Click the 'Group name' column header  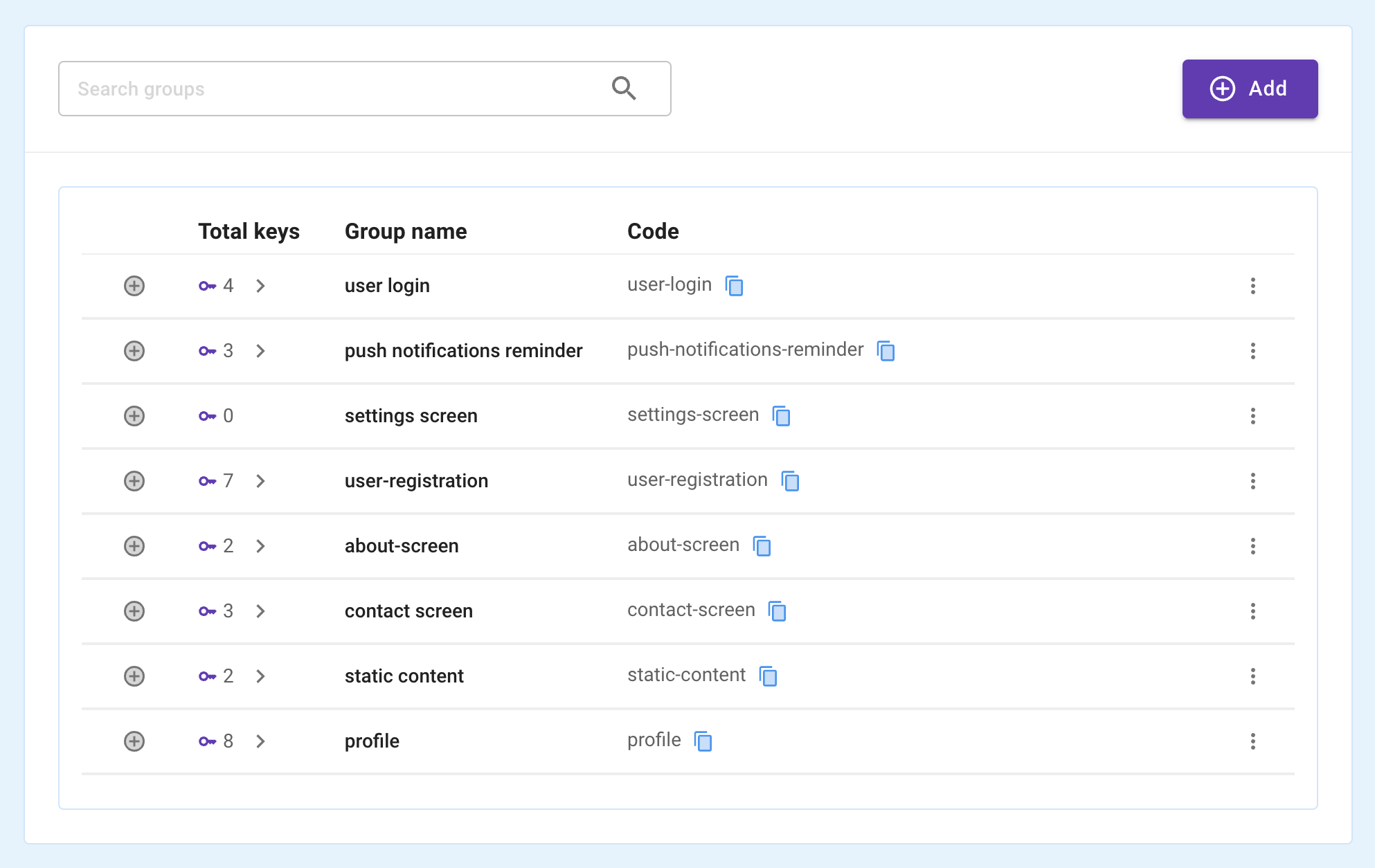point(406,231)
